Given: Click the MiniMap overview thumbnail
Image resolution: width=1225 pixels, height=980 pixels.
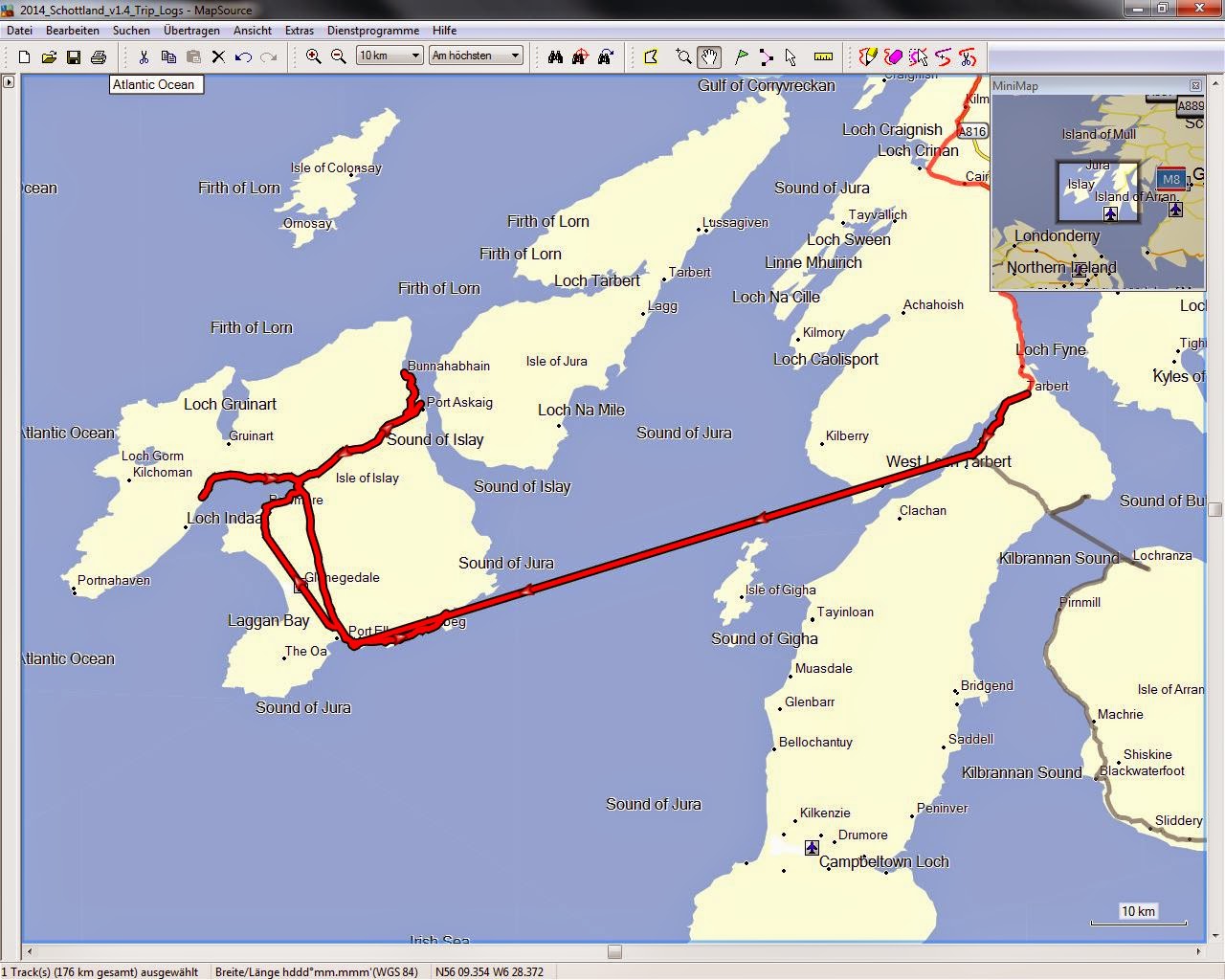Looking at the screenshot, I should point(1098,191).
